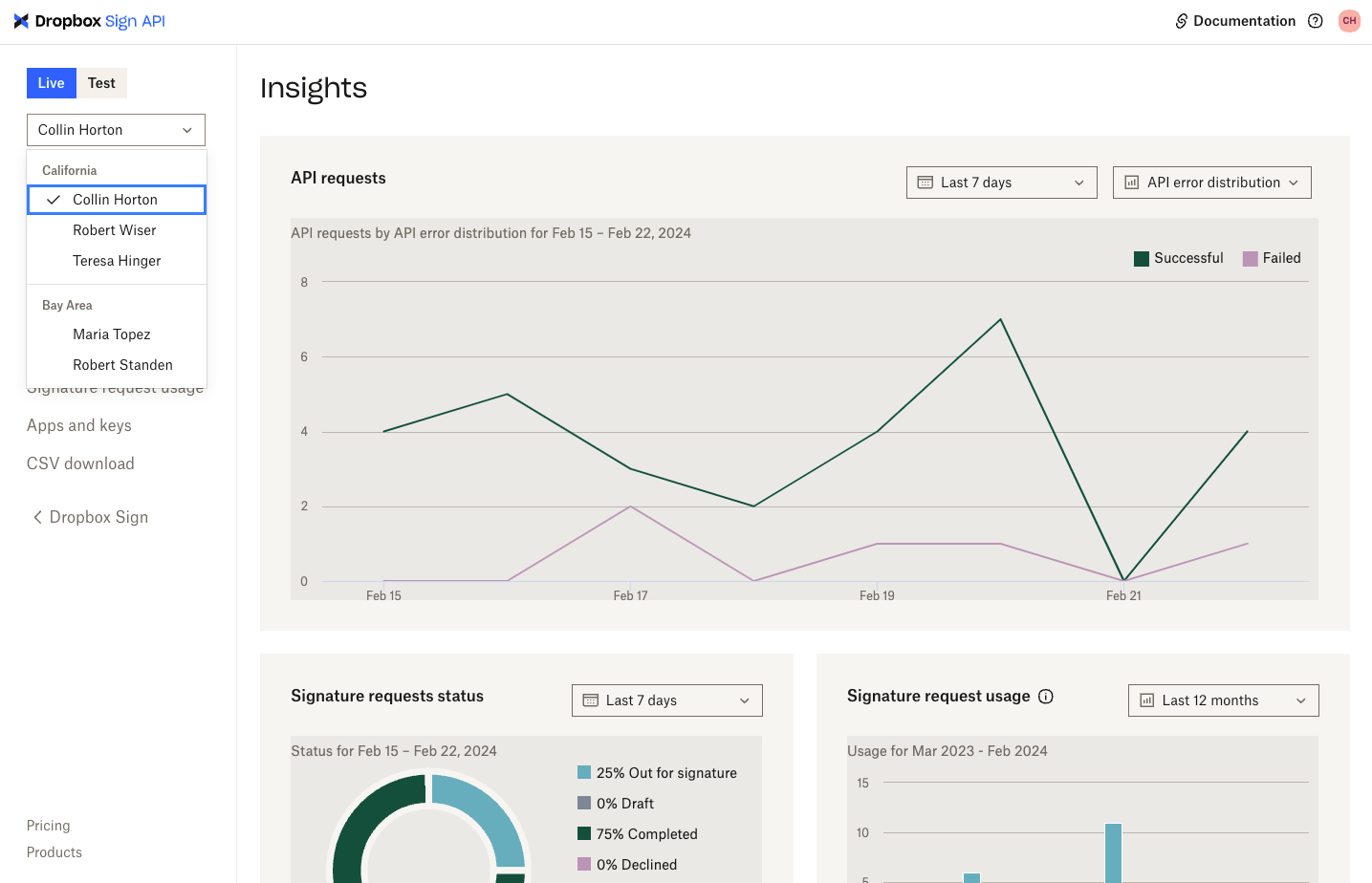
Task: Click chart icon in API error distribution selector
Action: (x=1132, y=183)
